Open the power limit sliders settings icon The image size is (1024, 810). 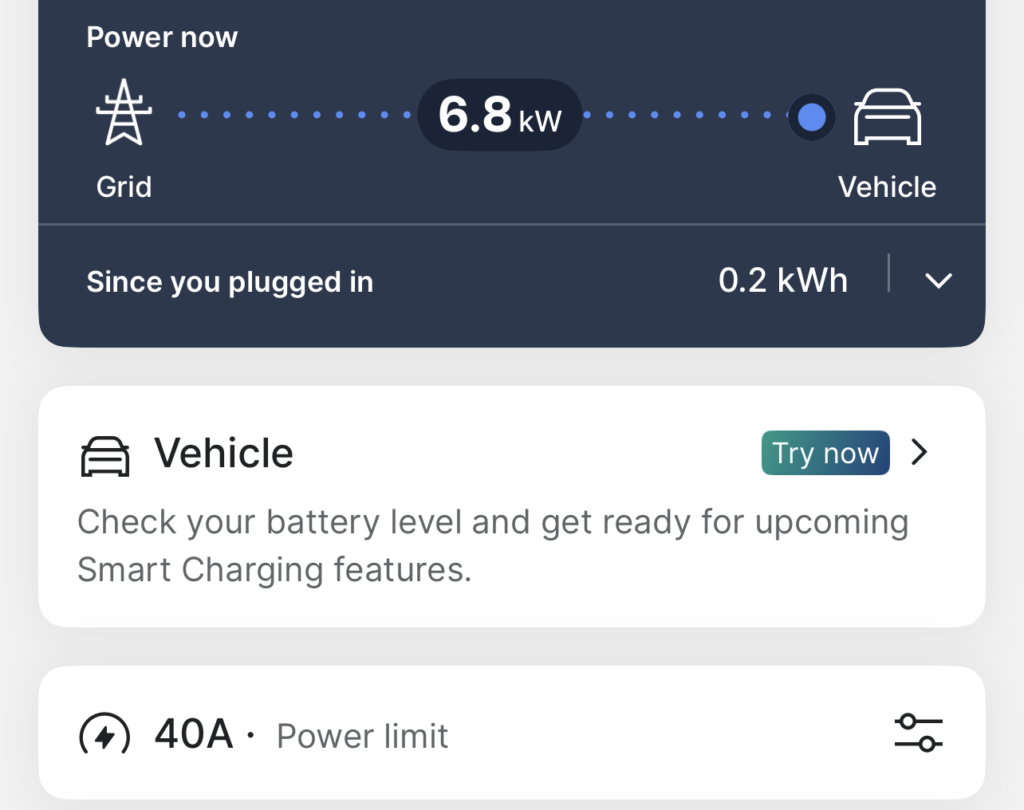tap(918, 733)
